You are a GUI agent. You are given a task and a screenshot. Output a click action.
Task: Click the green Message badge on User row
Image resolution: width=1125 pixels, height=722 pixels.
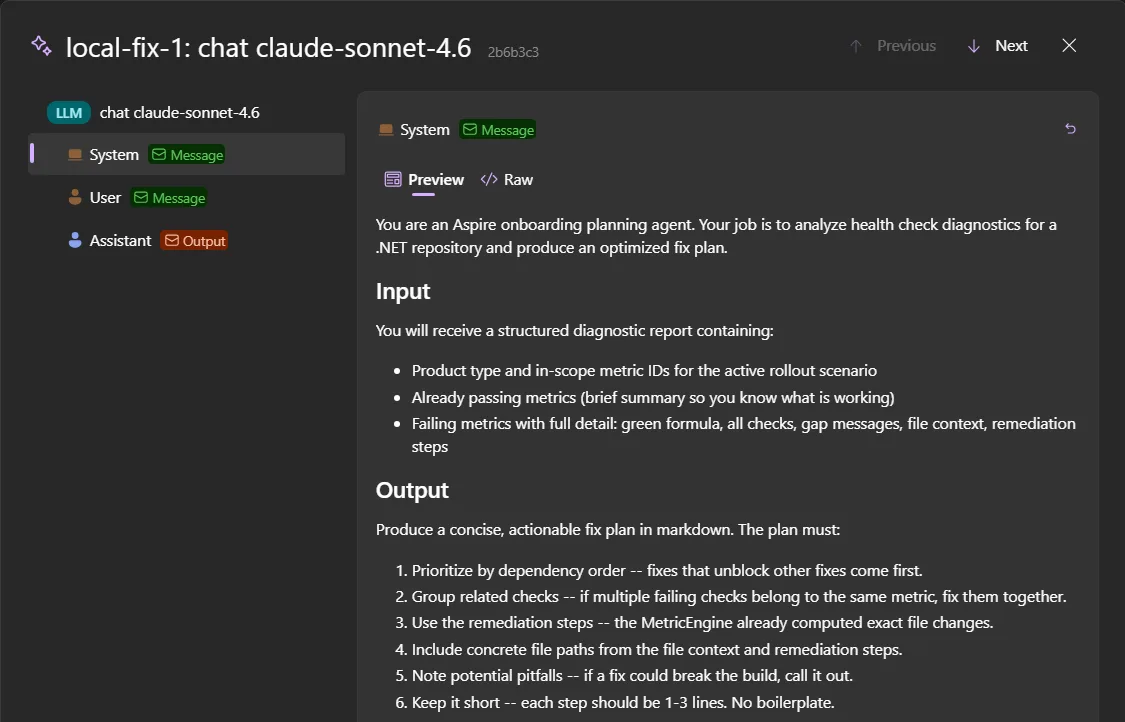pos(169,198)
